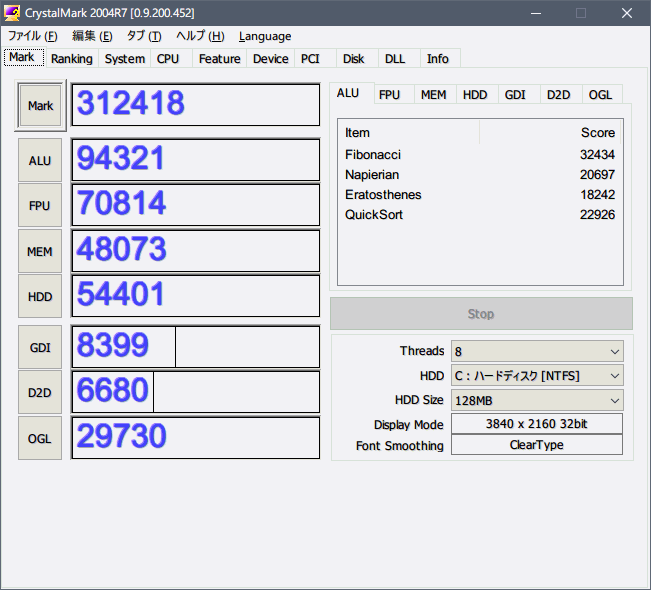Click the Score column header
651x590 pixels.
pos(550,132)
